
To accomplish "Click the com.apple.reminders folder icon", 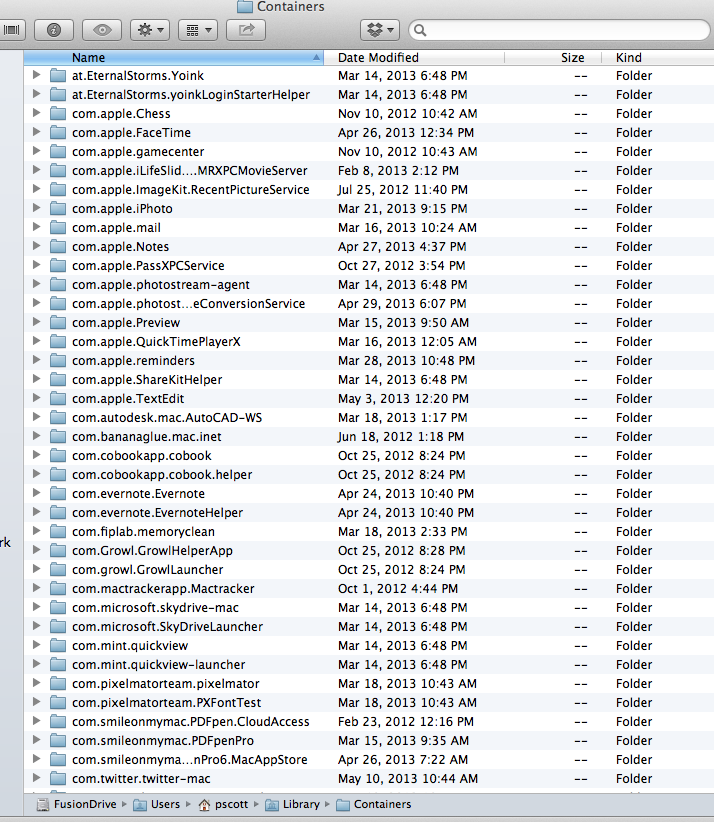I will point(58,361).
